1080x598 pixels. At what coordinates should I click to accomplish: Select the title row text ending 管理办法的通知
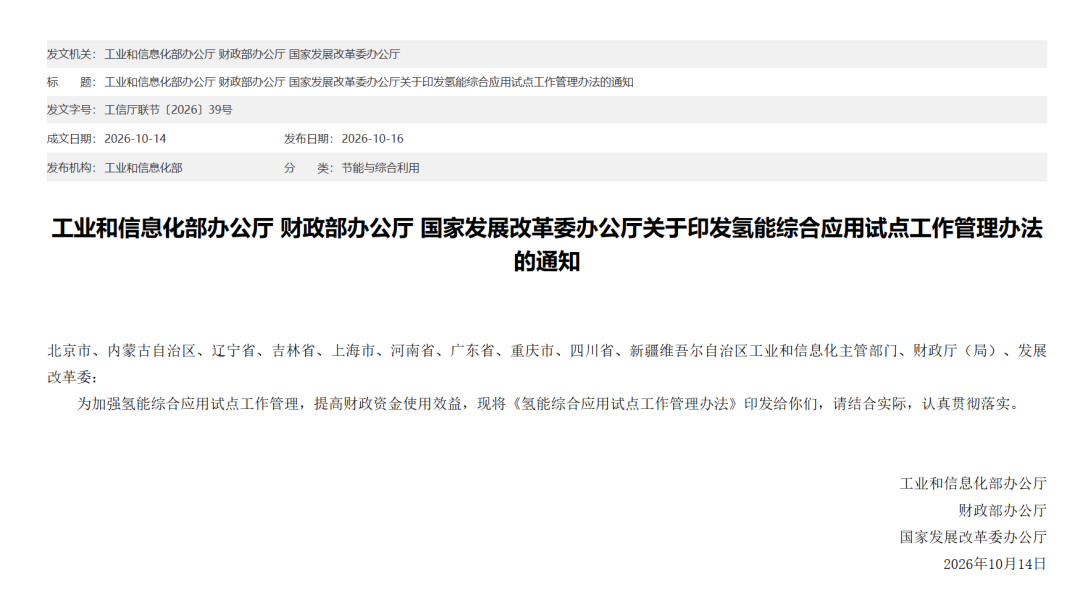click(368, 82)
